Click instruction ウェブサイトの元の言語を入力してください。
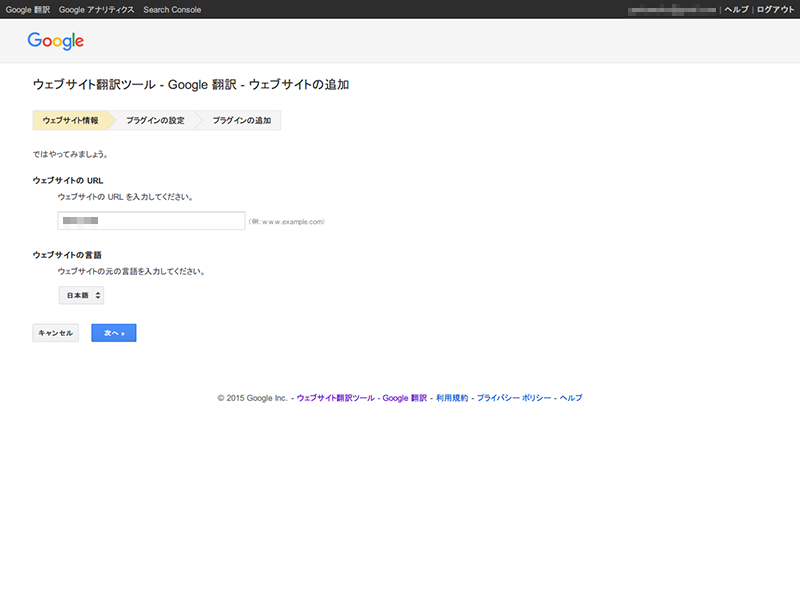Image resolution: width=800 pixels, height=600 pixels. tap(131, 271)
